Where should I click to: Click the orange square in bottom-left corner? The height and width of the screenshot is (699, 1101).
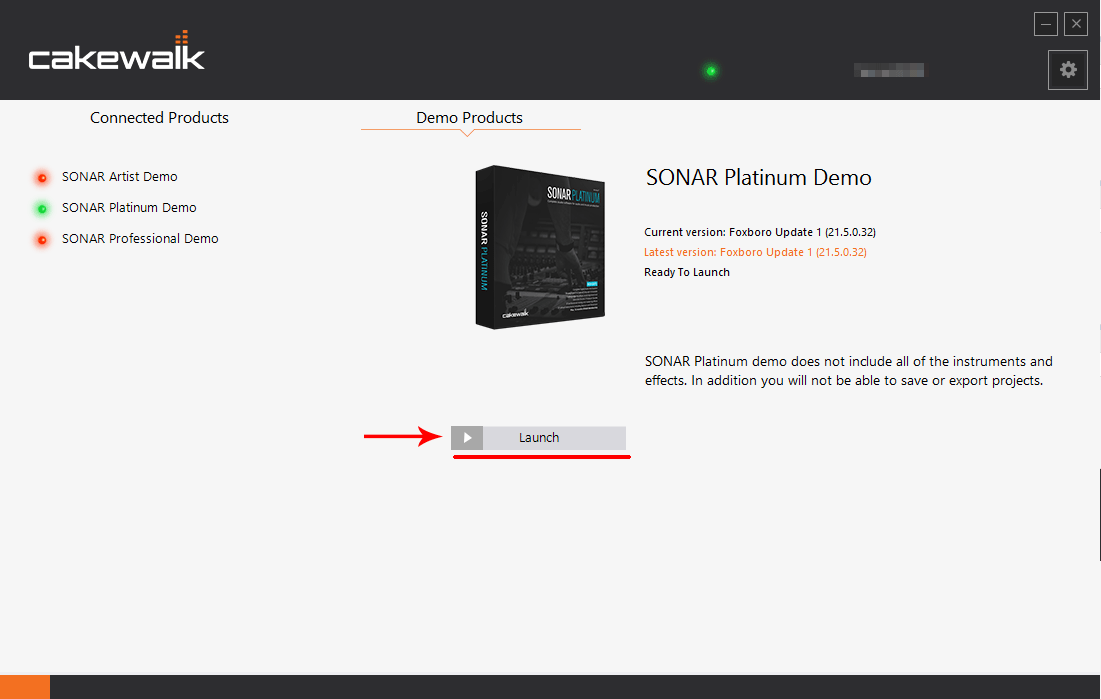coord(24,687)
